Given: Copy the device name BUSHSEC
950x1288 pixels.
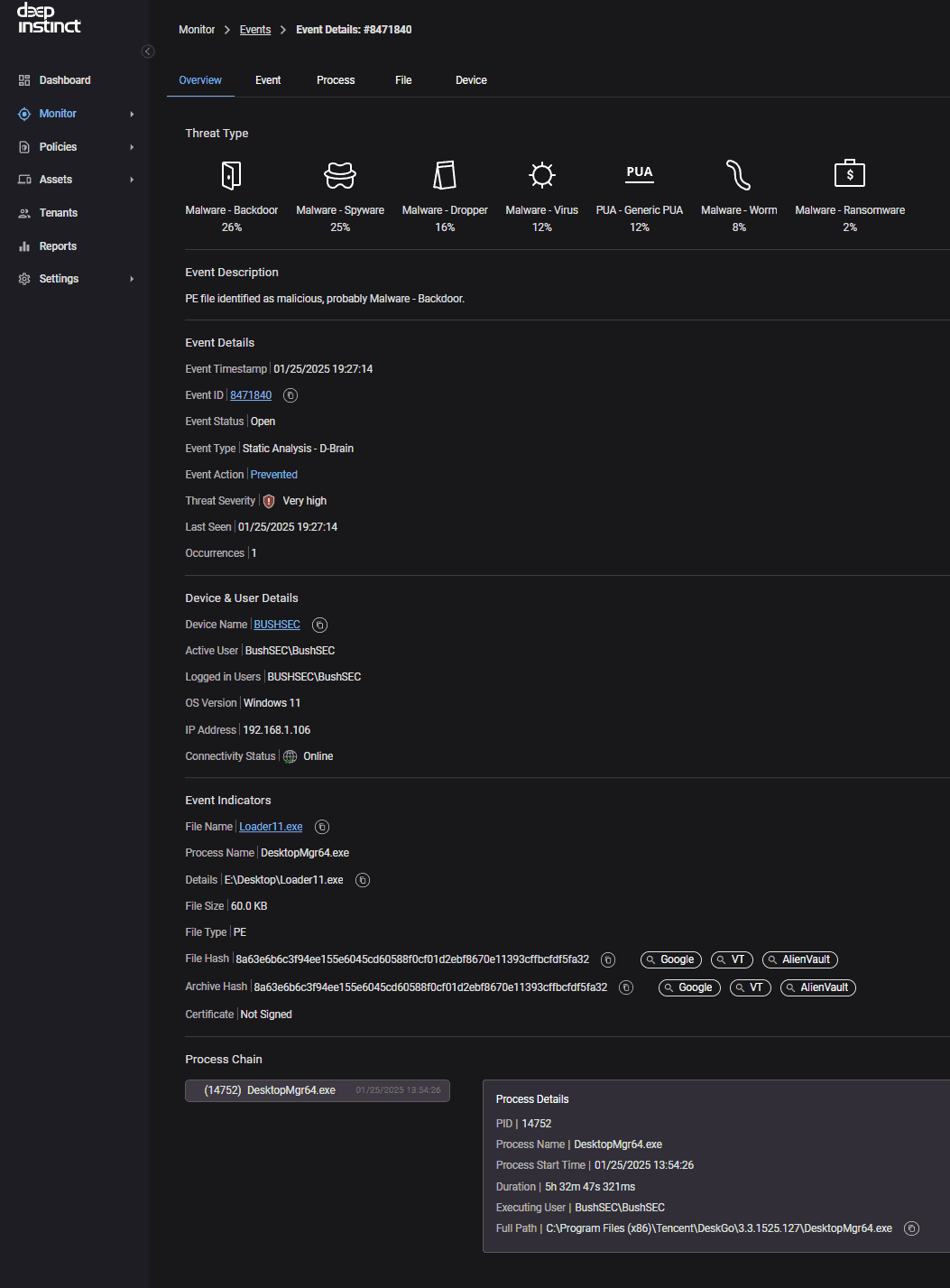Looking at the screenshot, I should 319,625.
